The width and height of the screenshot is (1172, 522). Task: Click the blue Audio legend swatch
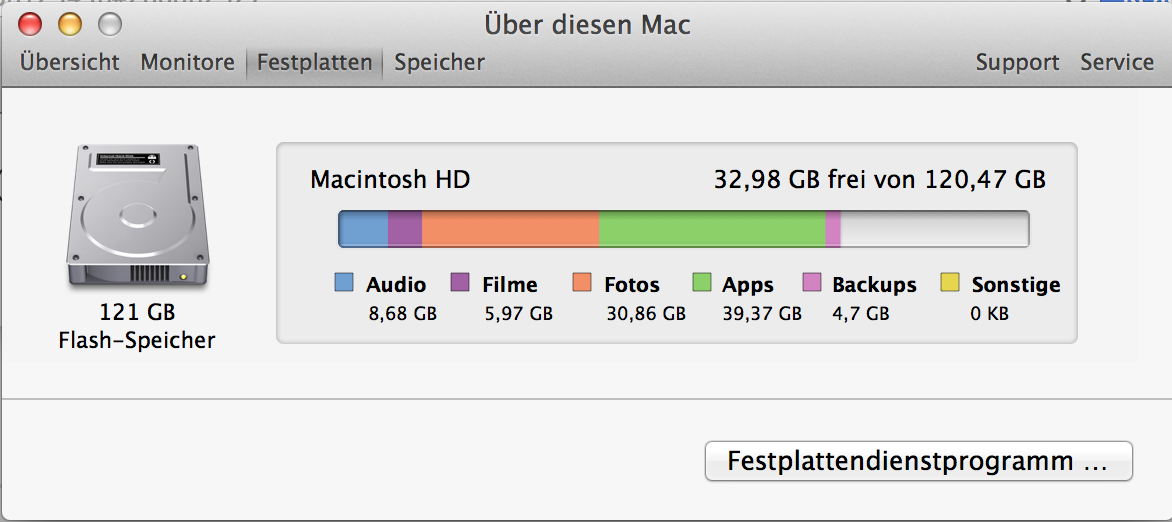click(x=344, y=284)
